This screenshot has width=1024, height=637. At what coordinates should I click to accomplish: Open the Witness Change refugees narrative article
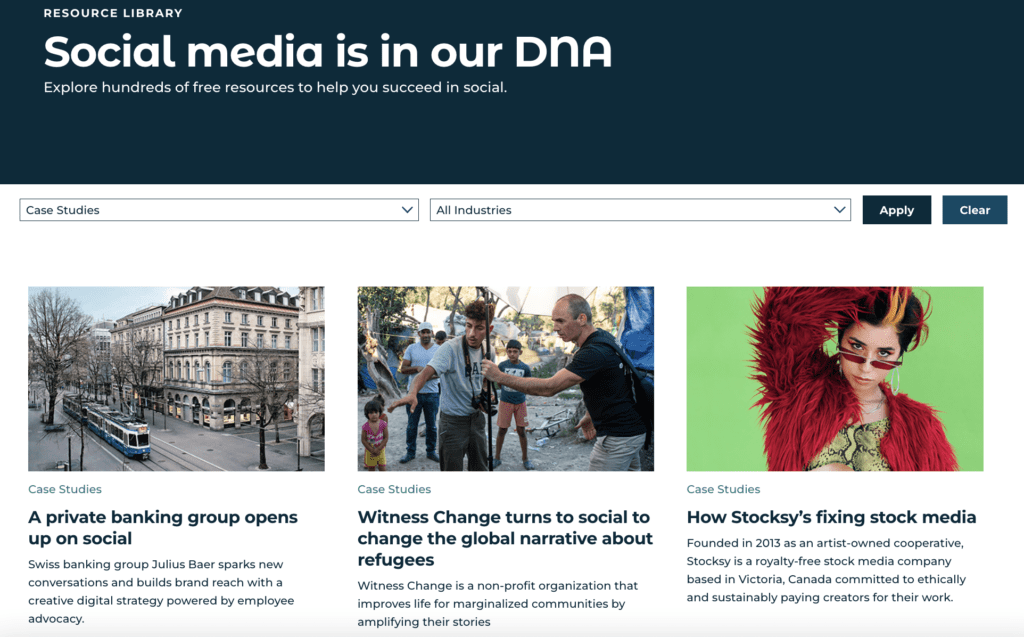point(505,538)
